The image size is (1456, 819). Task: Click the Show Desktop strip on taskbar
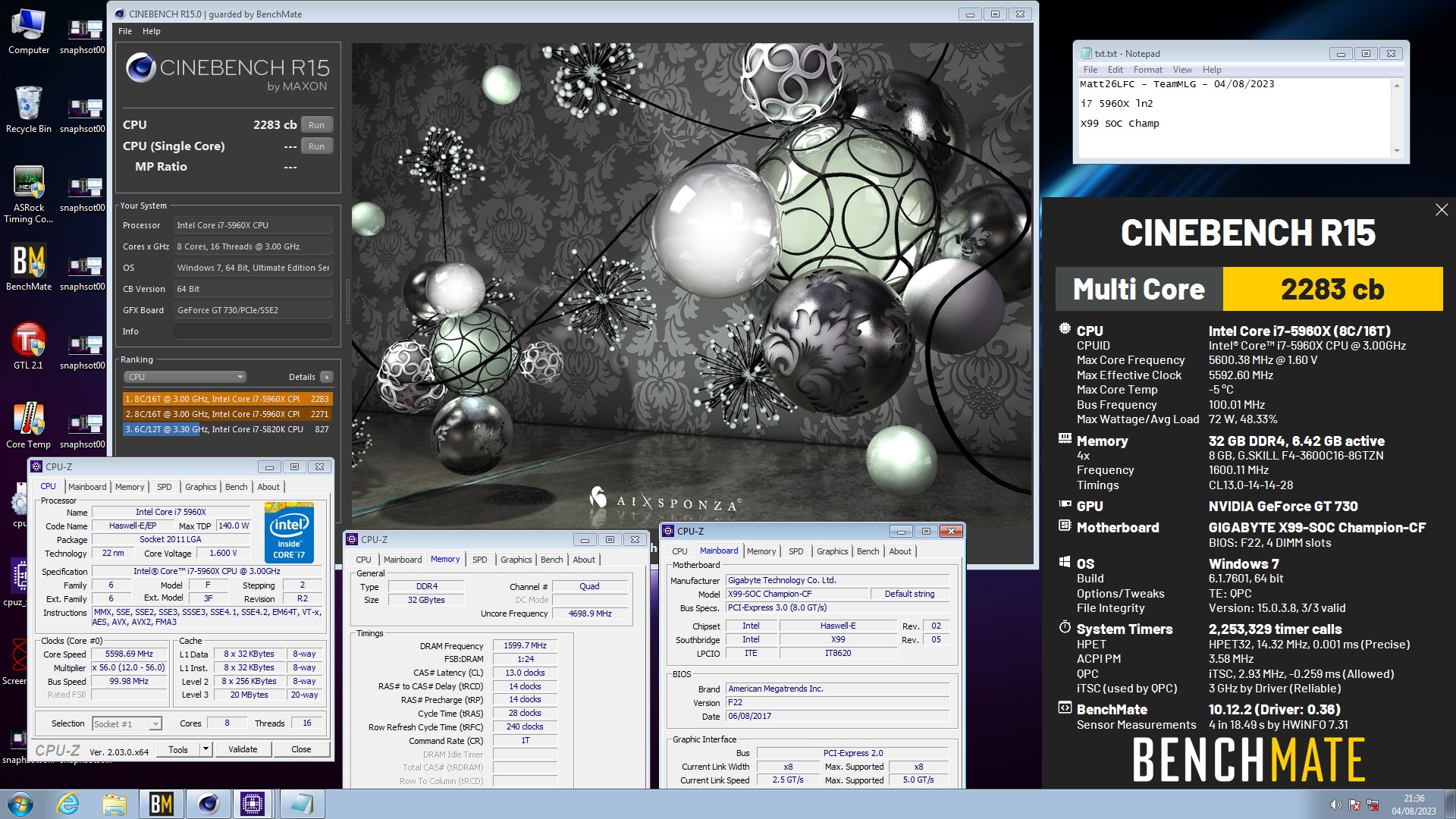click(1451, 805)
